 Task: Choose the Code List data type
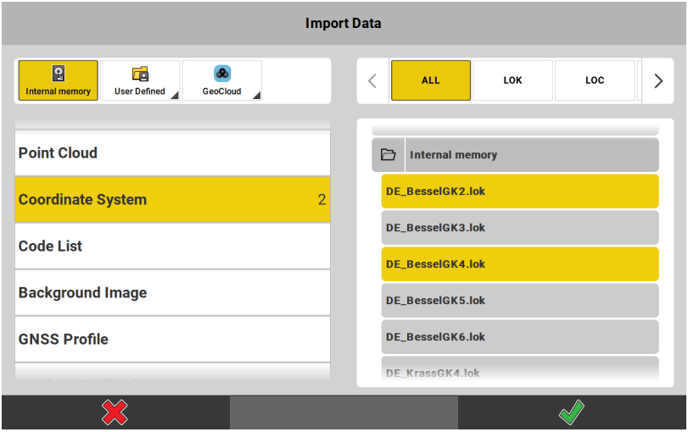click(172, 246)
